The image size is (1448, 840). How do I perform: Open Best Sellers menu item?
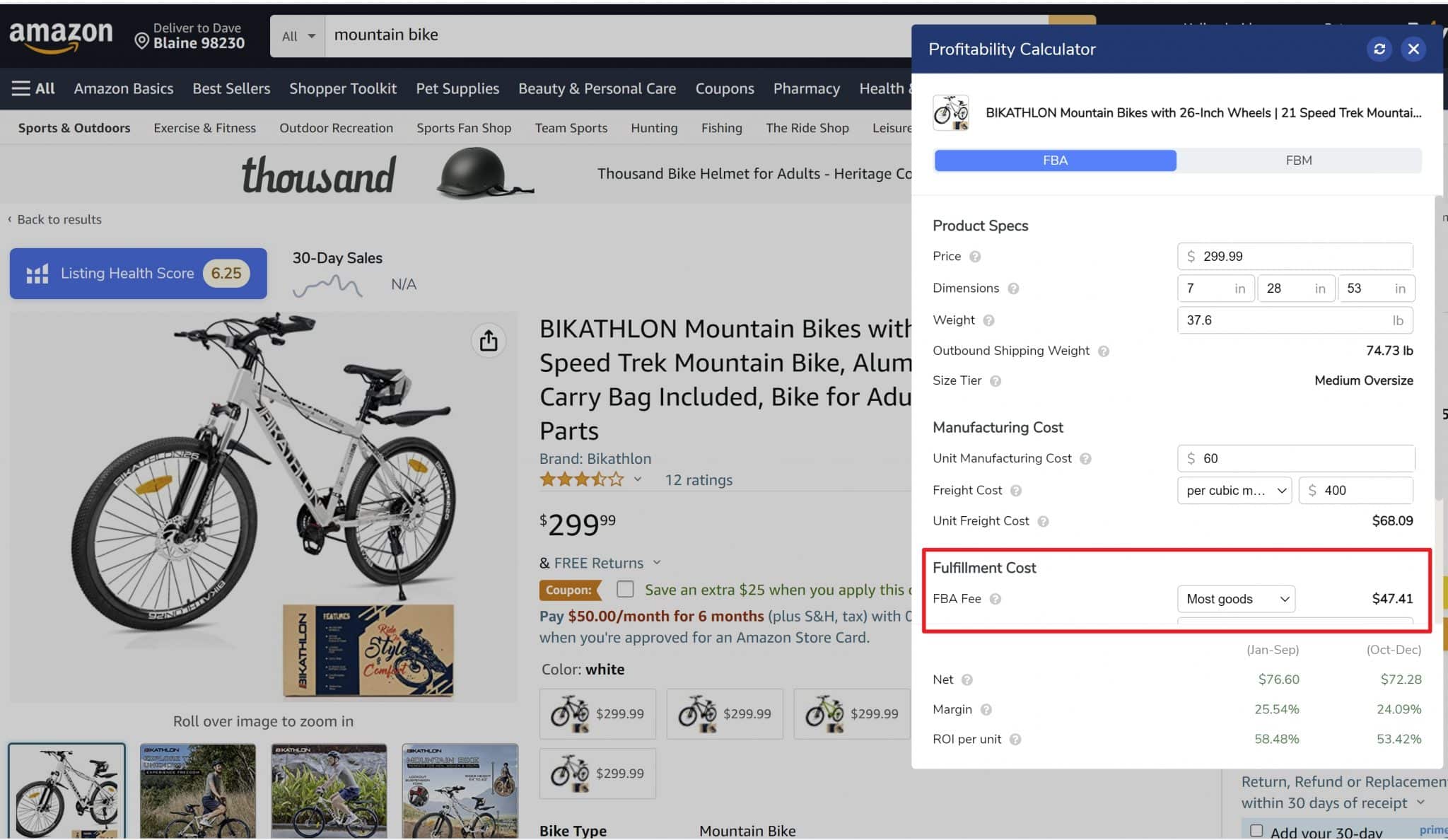click(x=231, y=88)
